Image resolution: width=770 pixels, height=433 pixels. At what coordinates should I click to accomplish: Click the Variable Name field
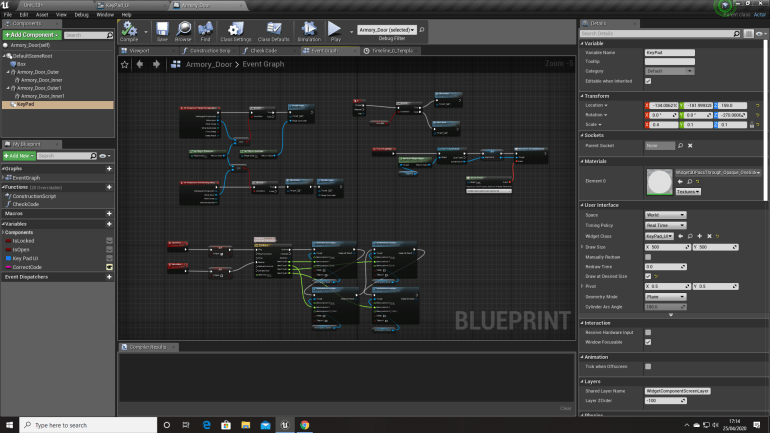[669, 53]
